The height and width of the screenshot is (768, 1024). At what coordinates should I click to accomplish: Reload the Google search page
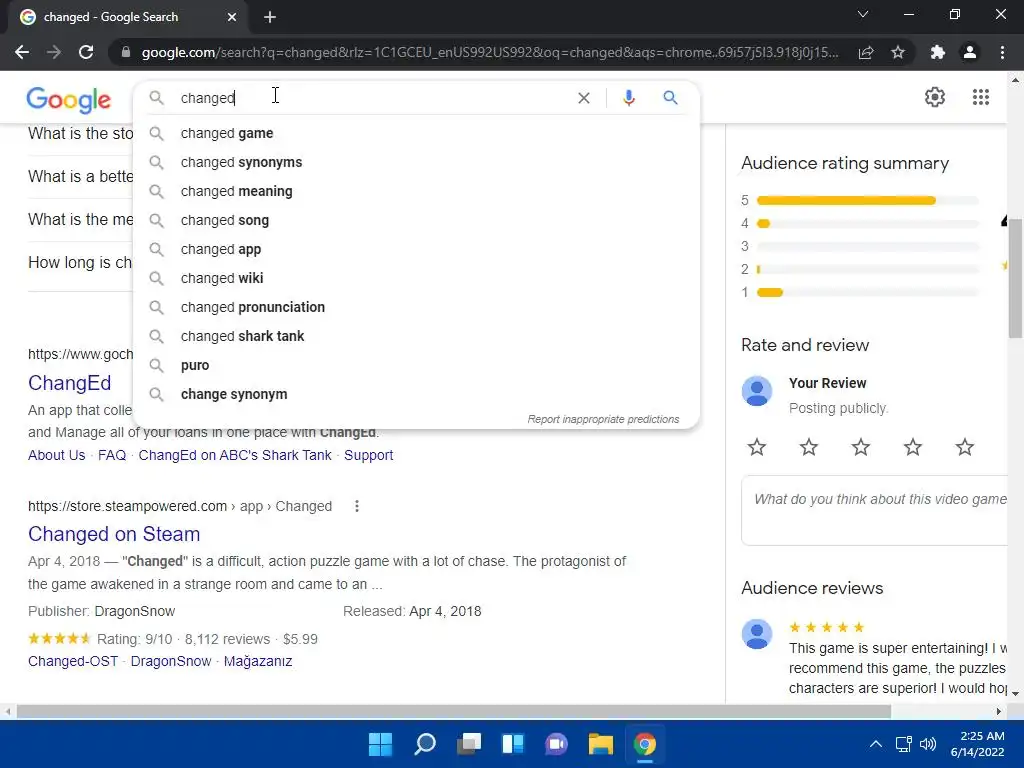(x=86, y=52)
